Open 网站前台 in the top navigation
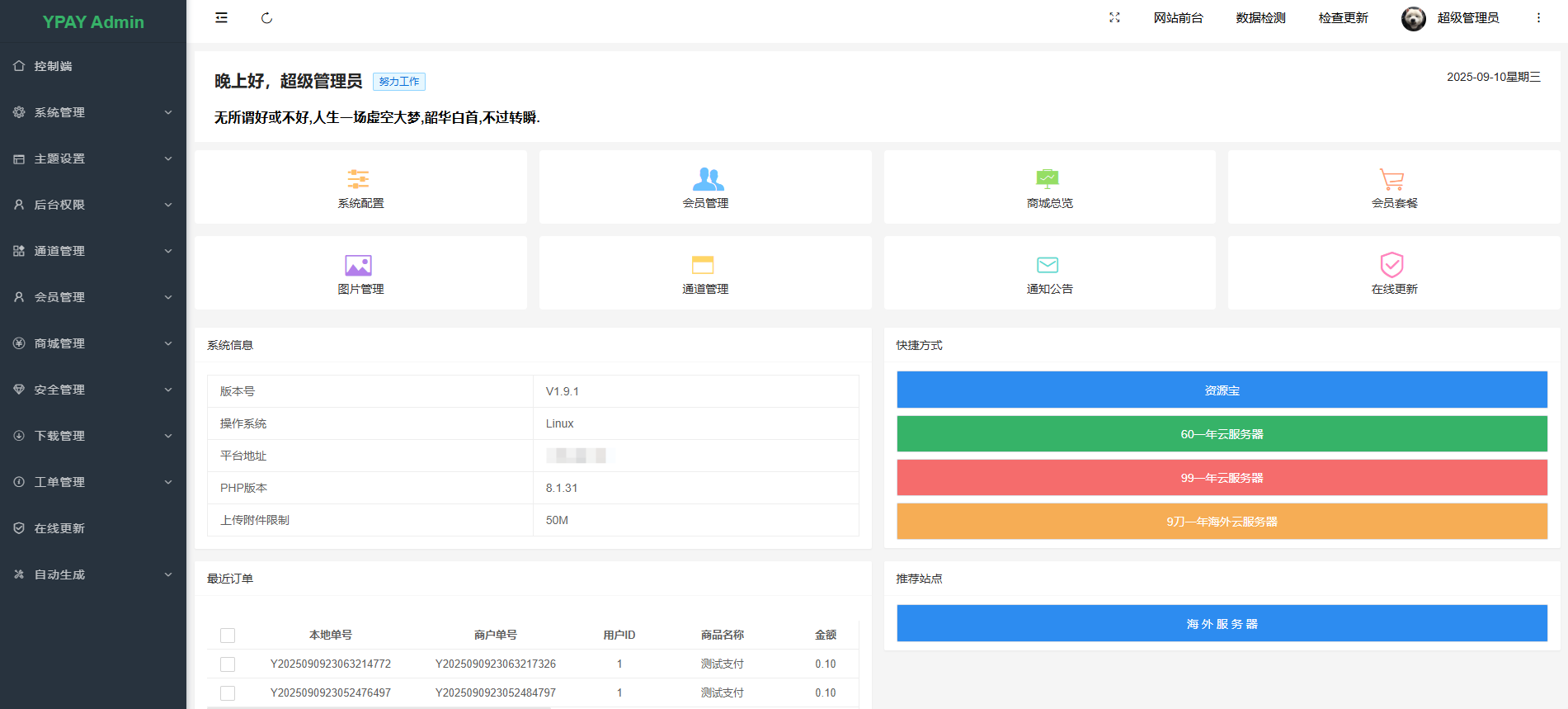1568x709 pixels. 1178,18
